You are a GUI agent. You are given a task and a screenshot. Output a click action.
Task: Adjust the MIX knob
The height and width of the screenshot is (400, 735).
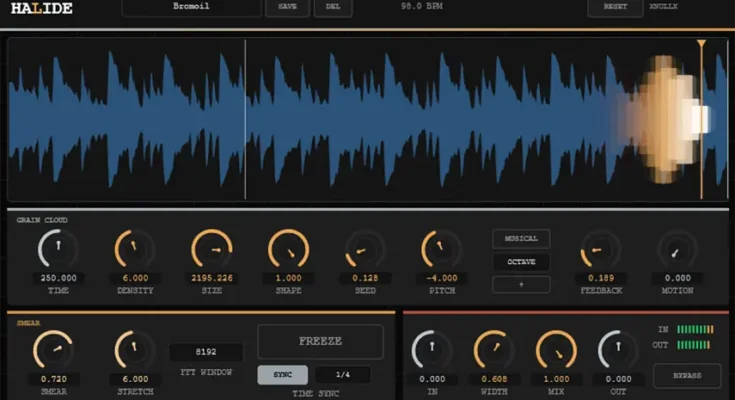point(556,350)
